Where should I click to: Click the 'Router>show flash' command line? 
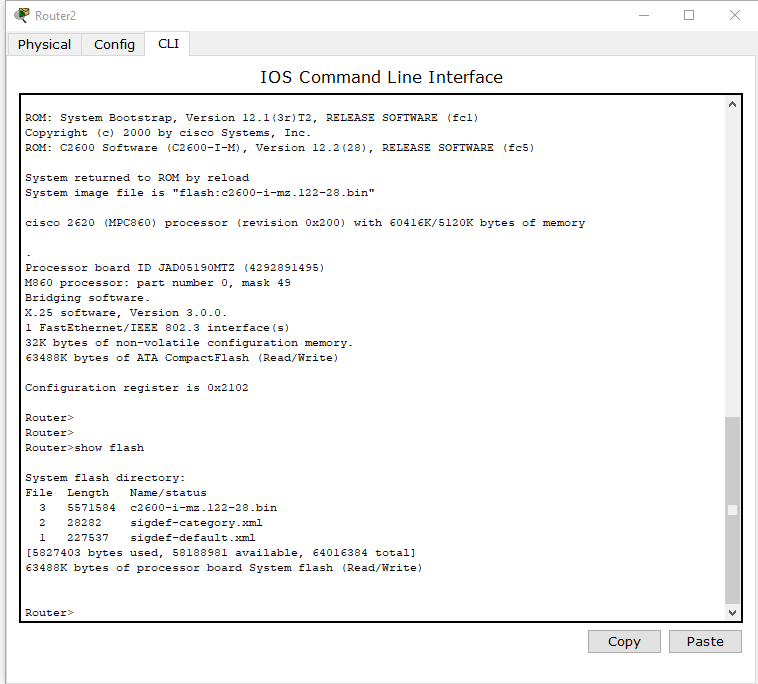click(85, 448)
